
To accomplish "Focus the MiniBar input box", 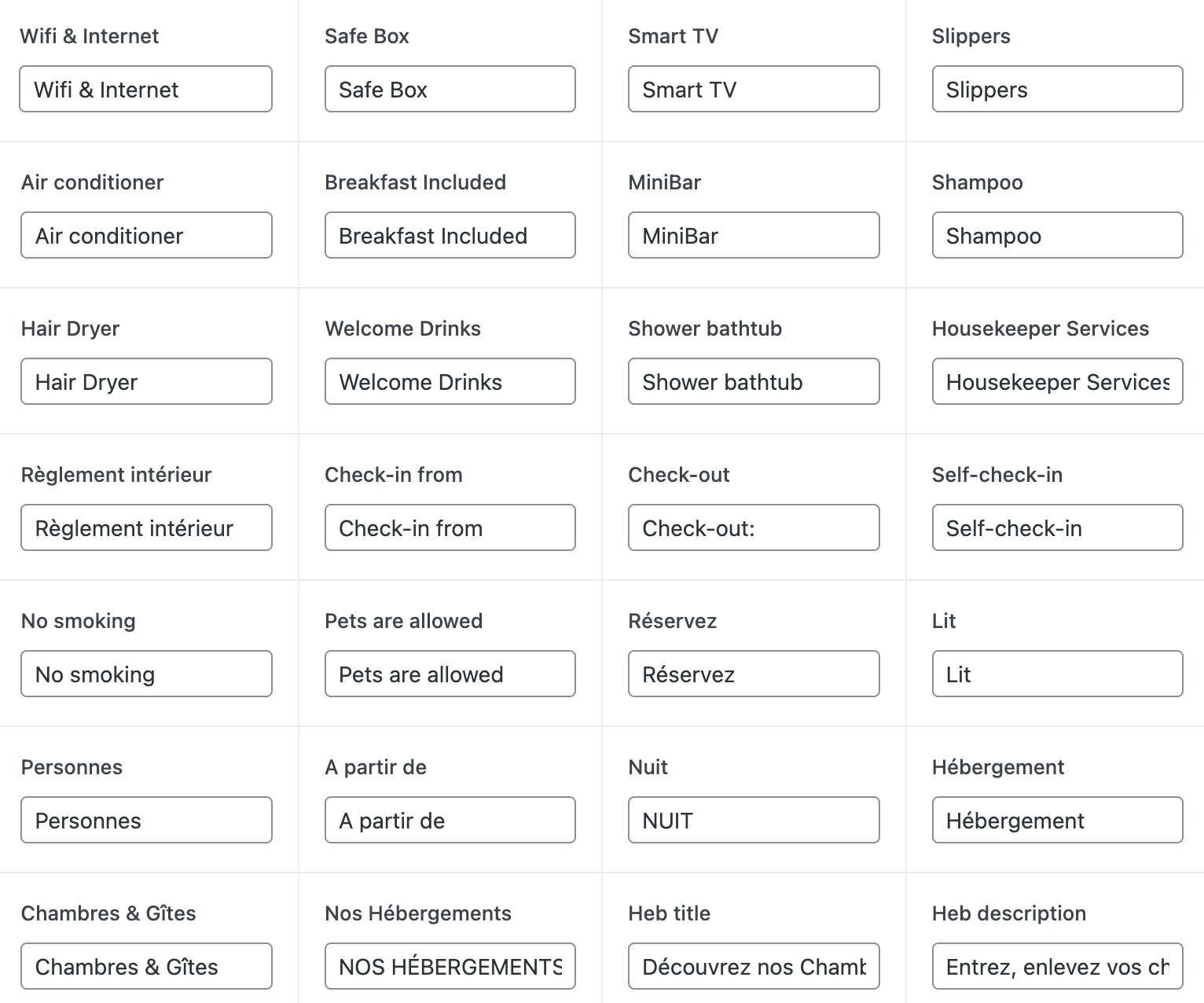I will (753, 236).
